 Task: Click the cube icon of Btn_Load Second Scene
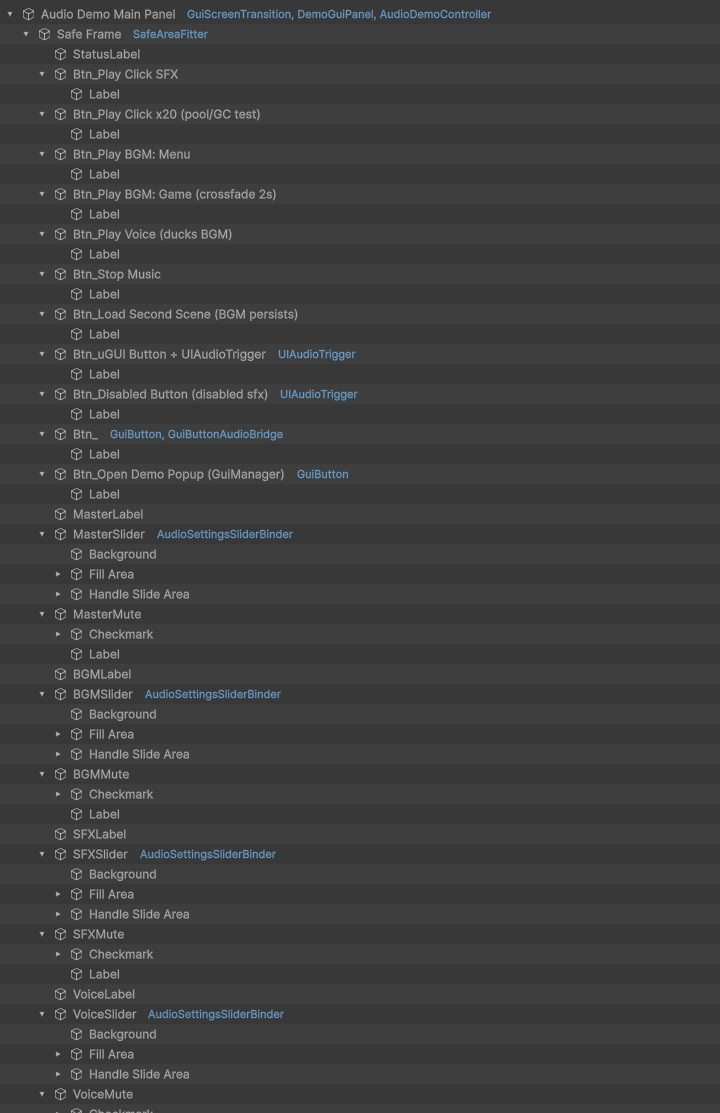pyautogui.click(x=60, y=314)
